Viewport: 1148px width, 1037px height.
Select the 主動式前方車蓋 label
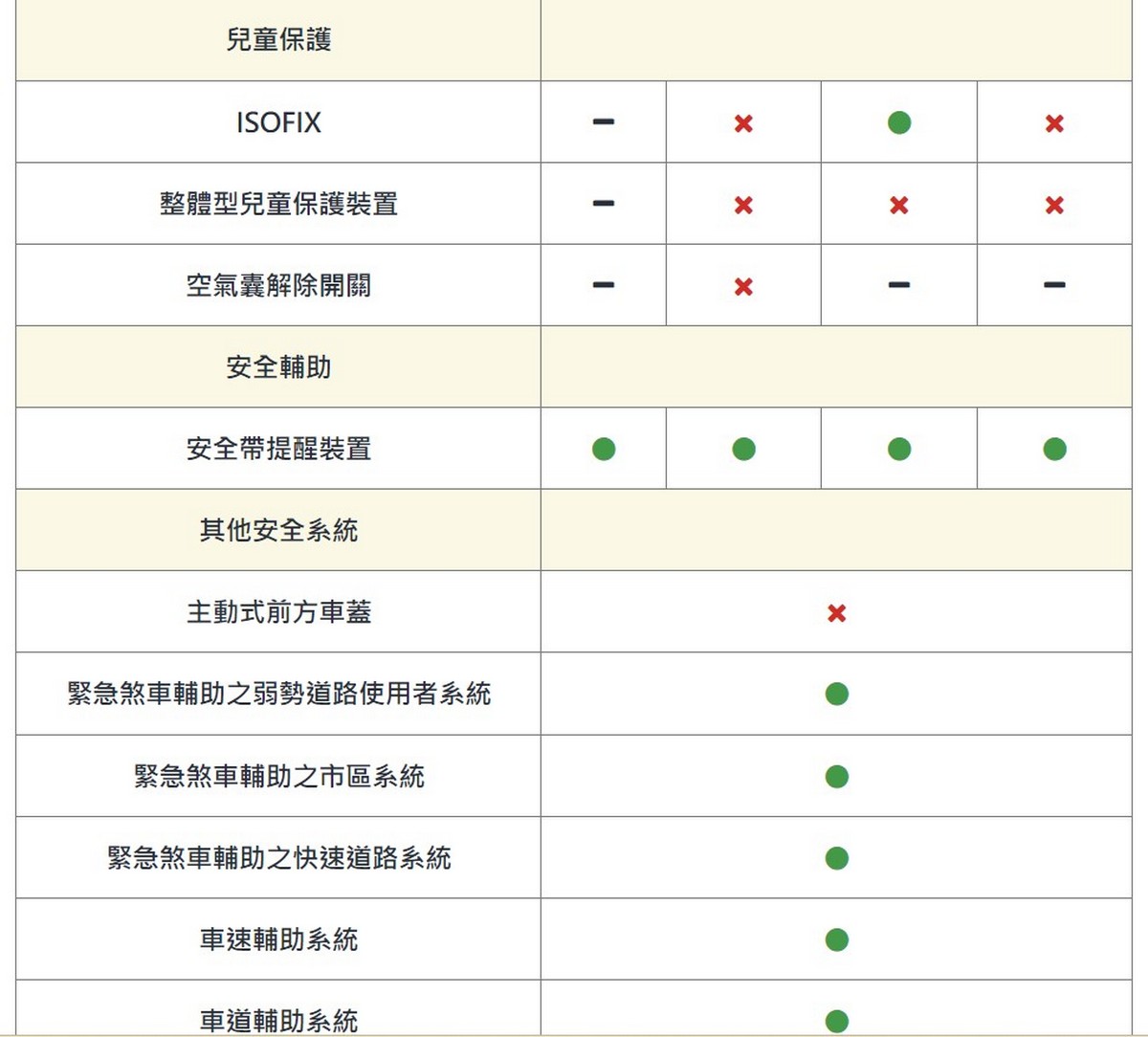coord(278,612)
